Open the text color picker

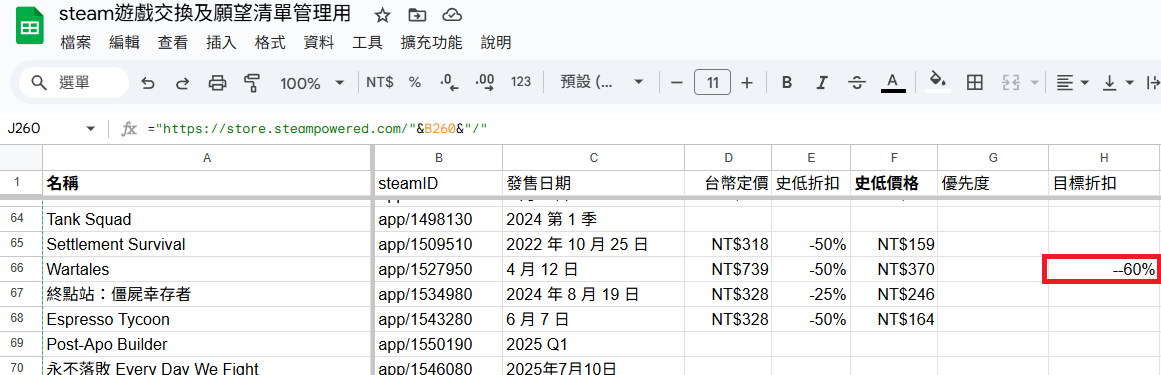(893, 82)
